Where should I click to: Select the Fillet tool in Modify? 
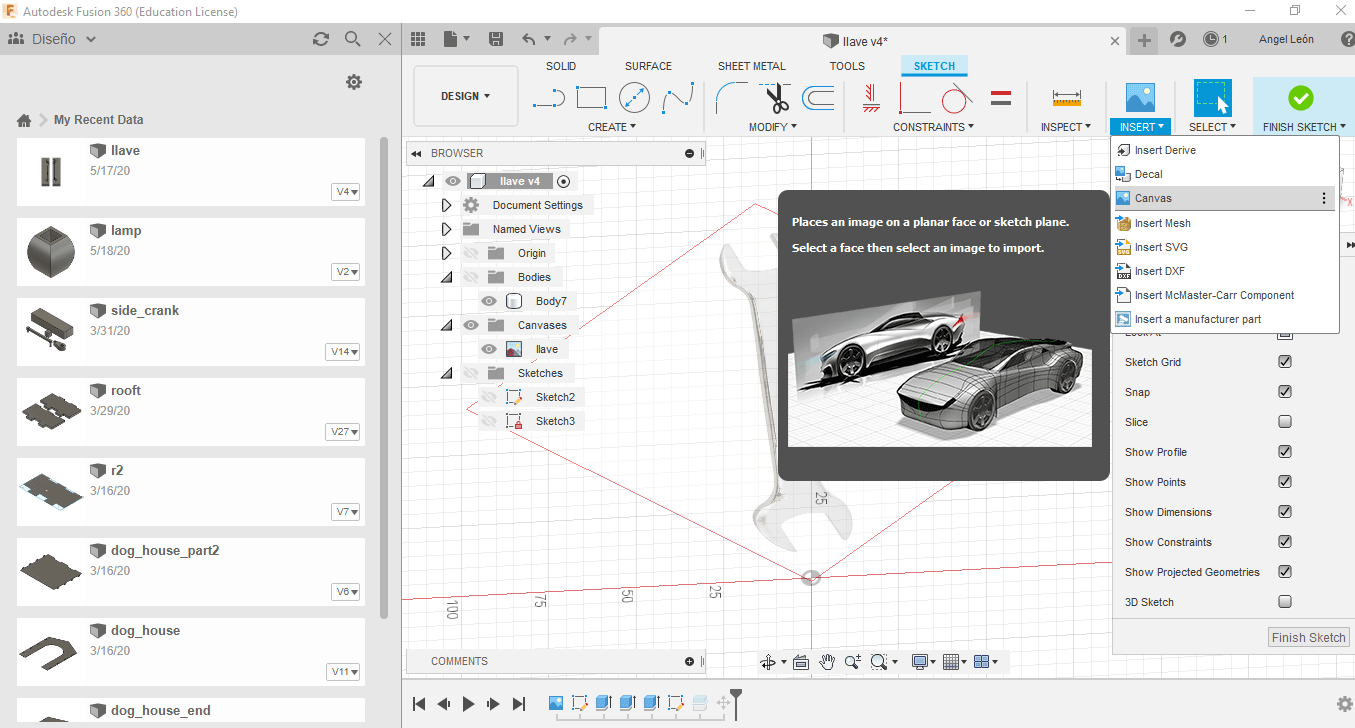(732, 98)
